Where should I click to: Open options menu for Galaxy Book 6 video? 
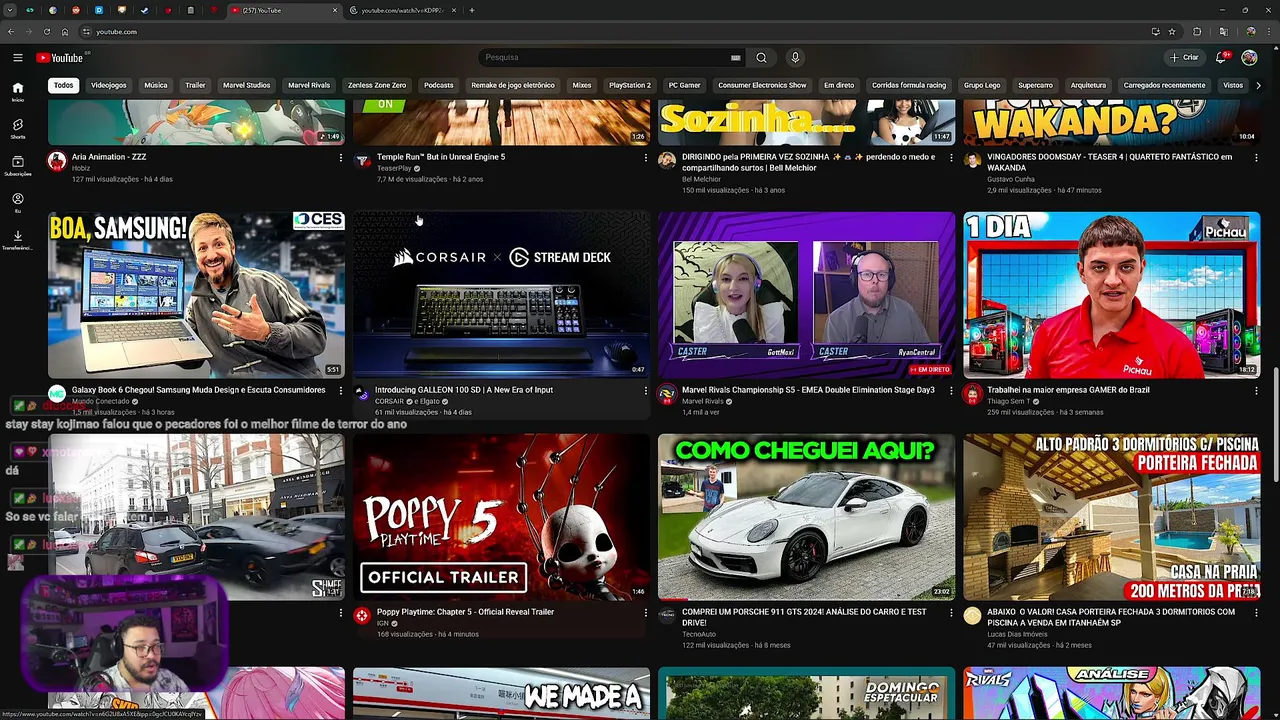pyautogui.click(x=340, y=391)
